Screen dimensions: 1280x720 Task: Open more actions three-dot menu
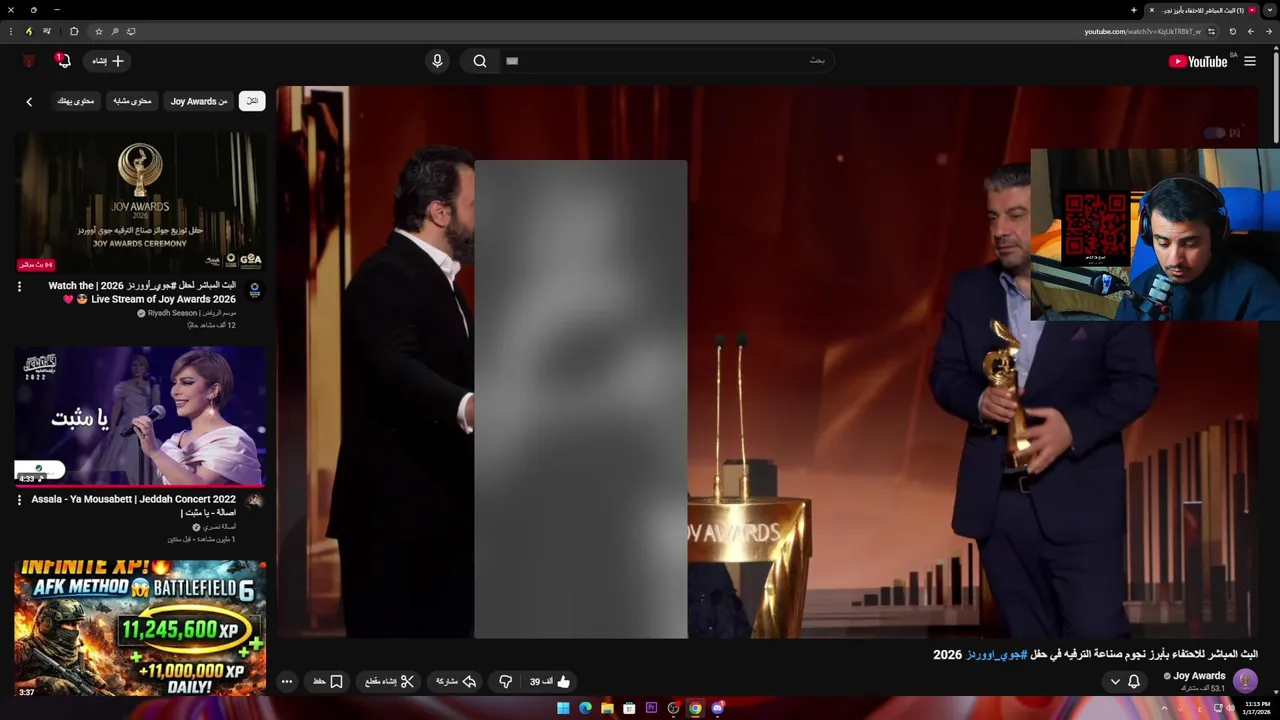(287, 681)
